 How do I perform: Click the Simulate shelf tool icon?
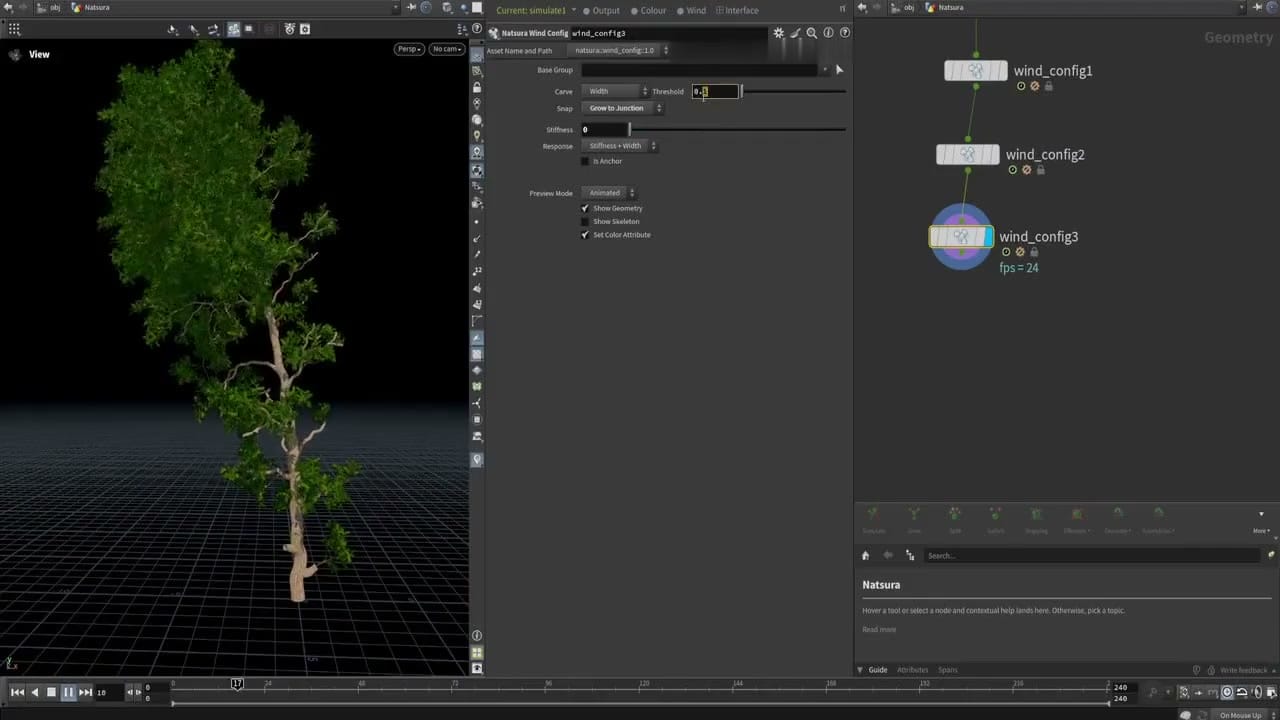[x=873, y=518]
